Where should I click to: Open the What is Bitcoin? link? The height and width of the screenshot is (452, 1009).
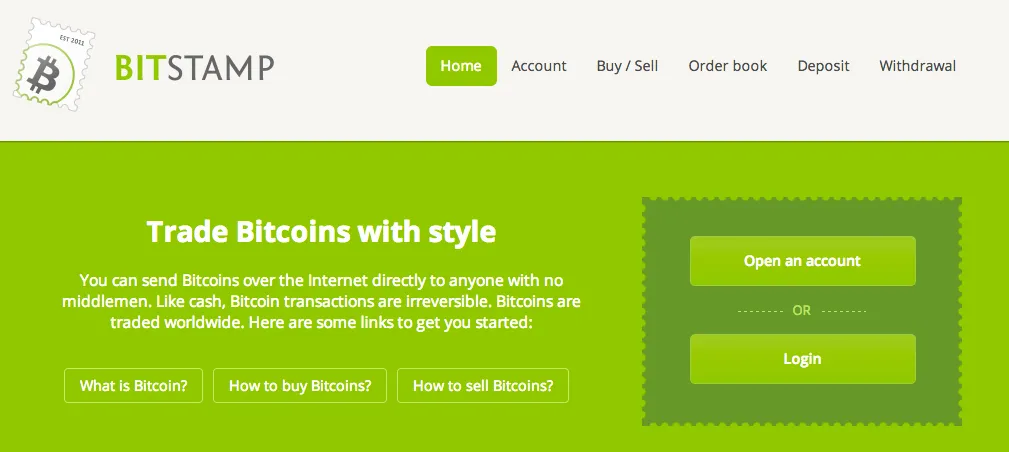[x=133, y=386]
